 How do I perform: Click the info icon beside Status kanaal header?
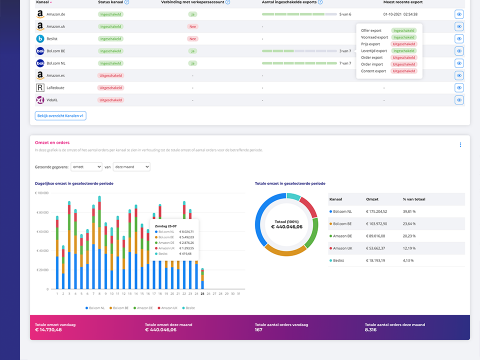pos(127,2)
